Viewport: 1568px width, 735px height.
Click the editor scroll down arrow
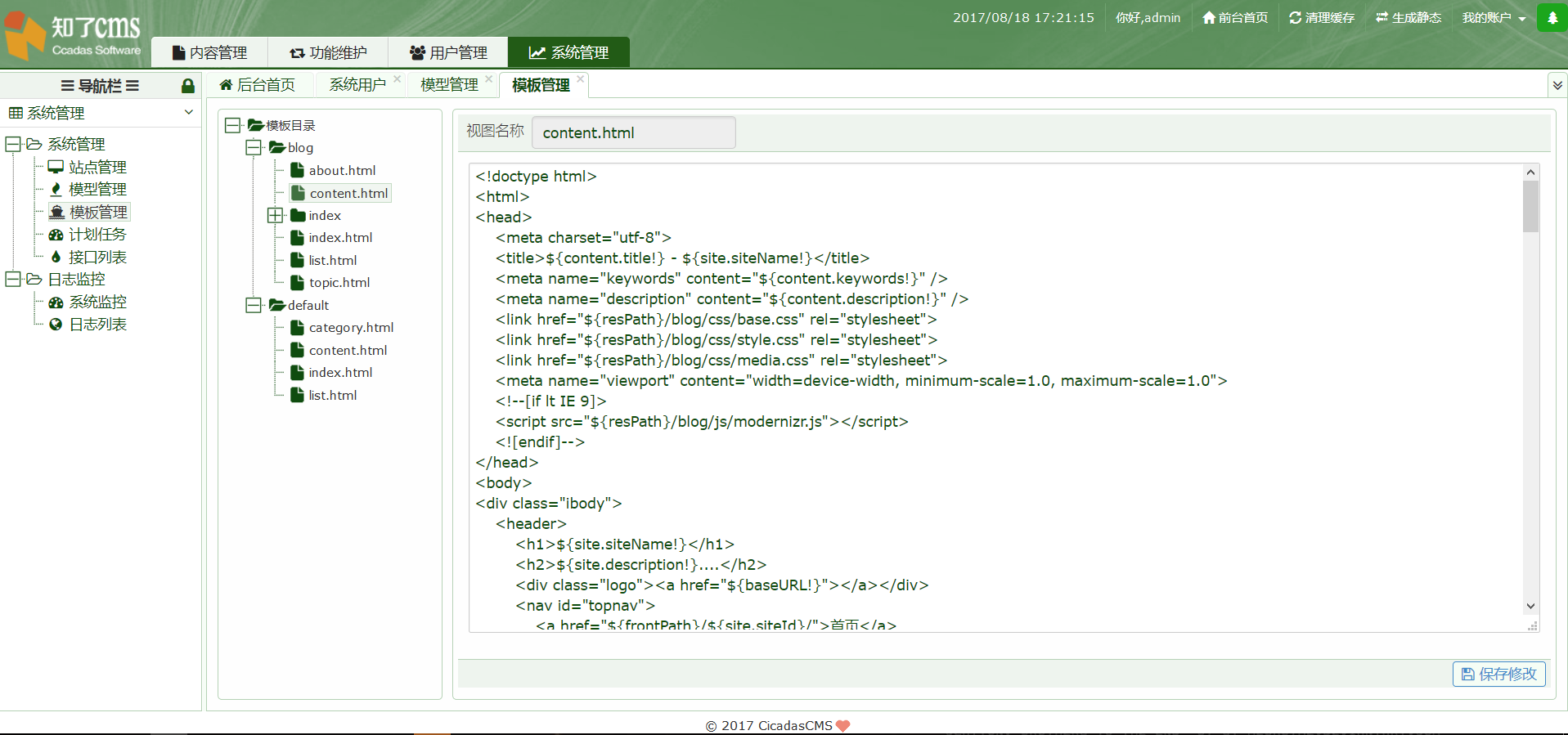1530,607
